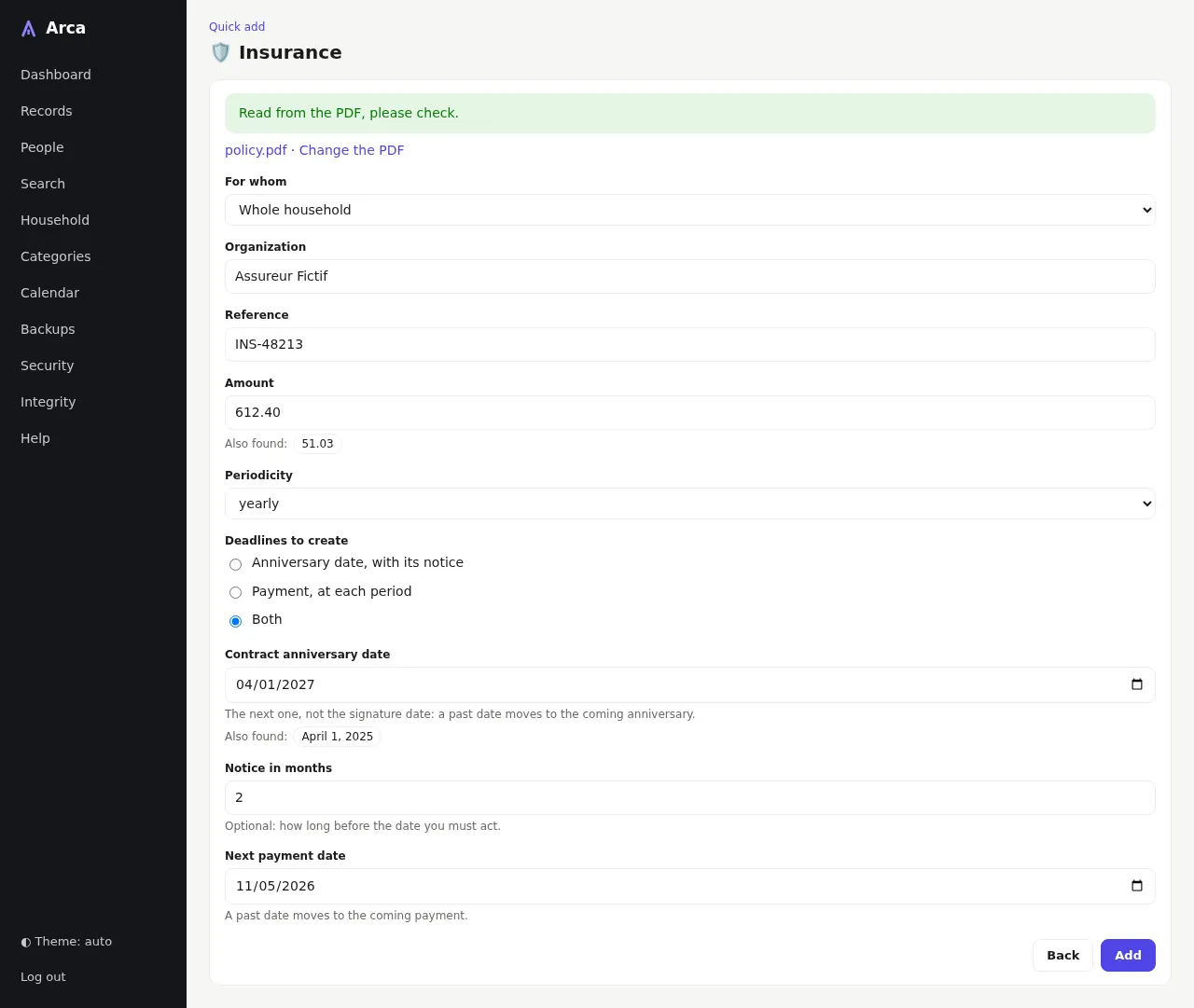Click into the Reference field
Viewport: 1194px width, 1008px height.
tap(690, 344)
